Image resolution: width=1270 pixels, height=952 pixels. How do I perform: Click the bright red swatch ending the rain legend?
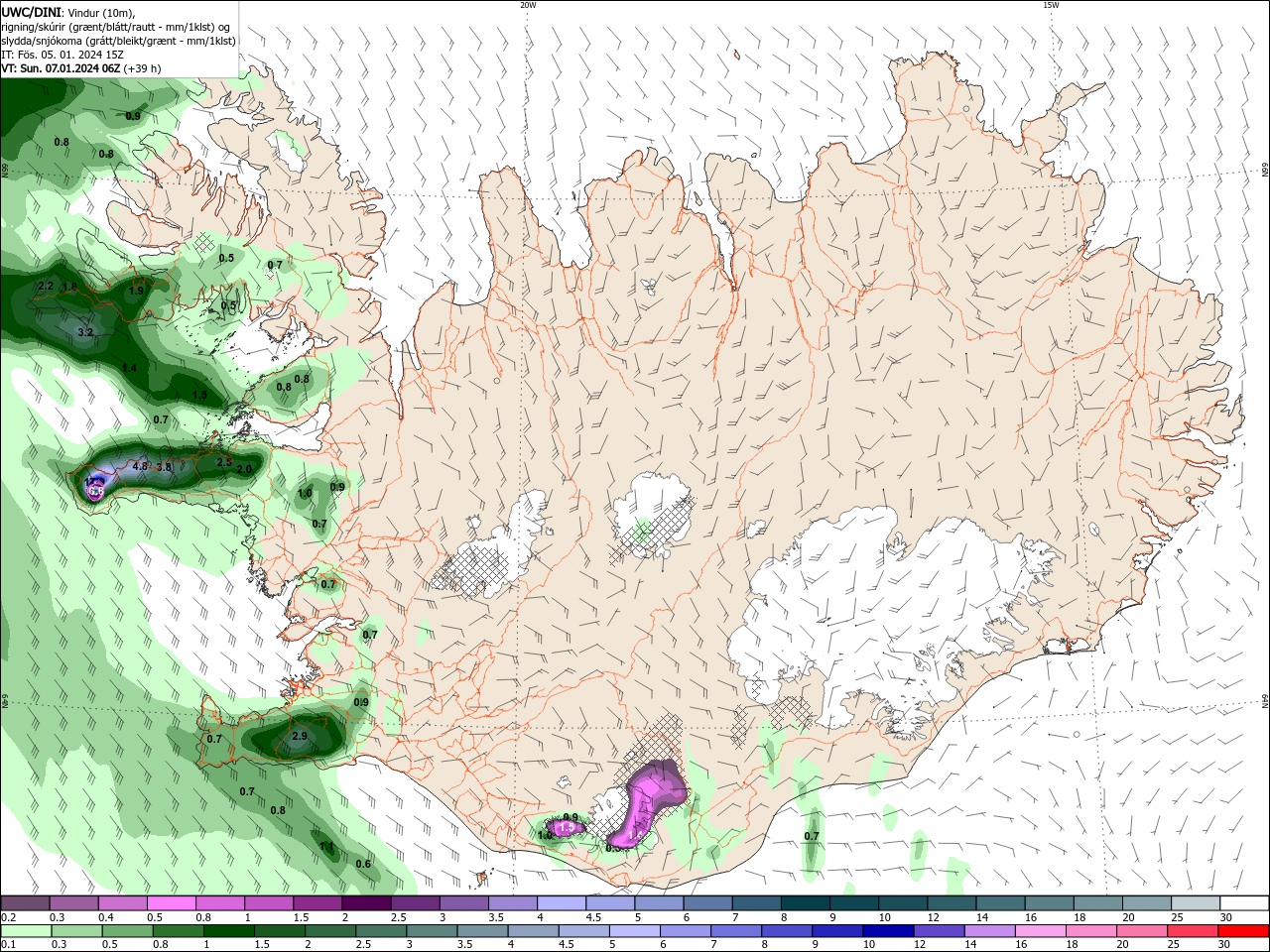pyautogui.click(x=1243, y=931)
